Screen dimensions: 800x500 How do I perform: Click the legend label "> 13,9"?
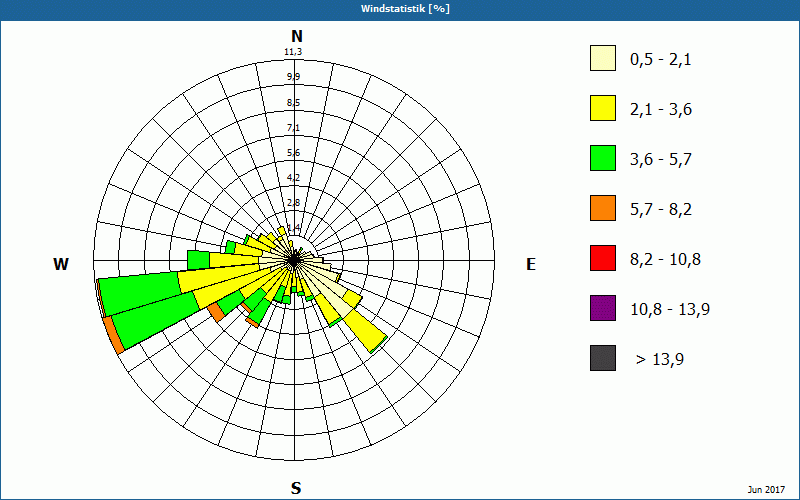(660, 360)
